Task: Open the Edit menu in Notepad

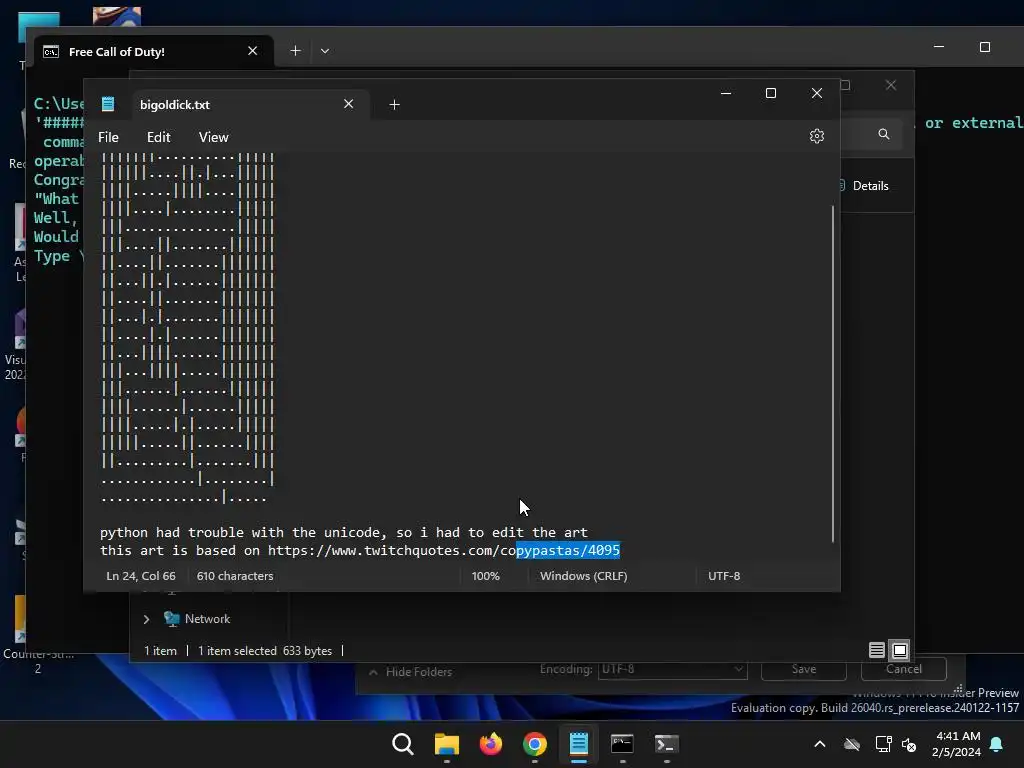Action: click(159, 137)
